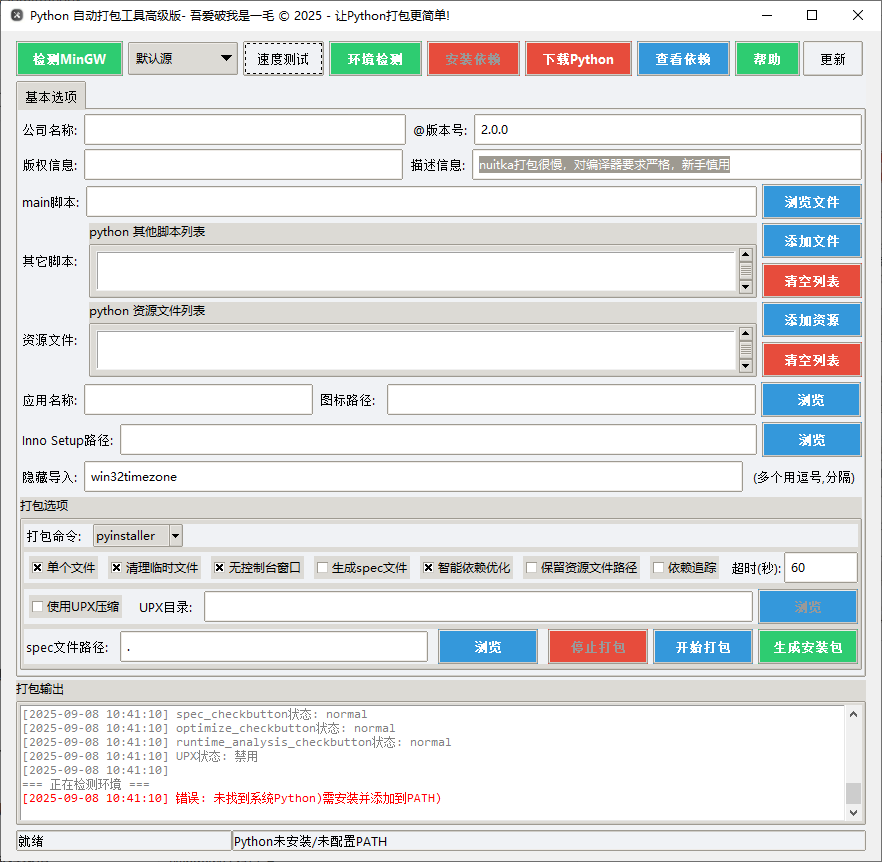The height and width of the screenshot is (862, 882).
Task: Click the Python未安装/未配置PATH status text
Action: pos(310,841)
